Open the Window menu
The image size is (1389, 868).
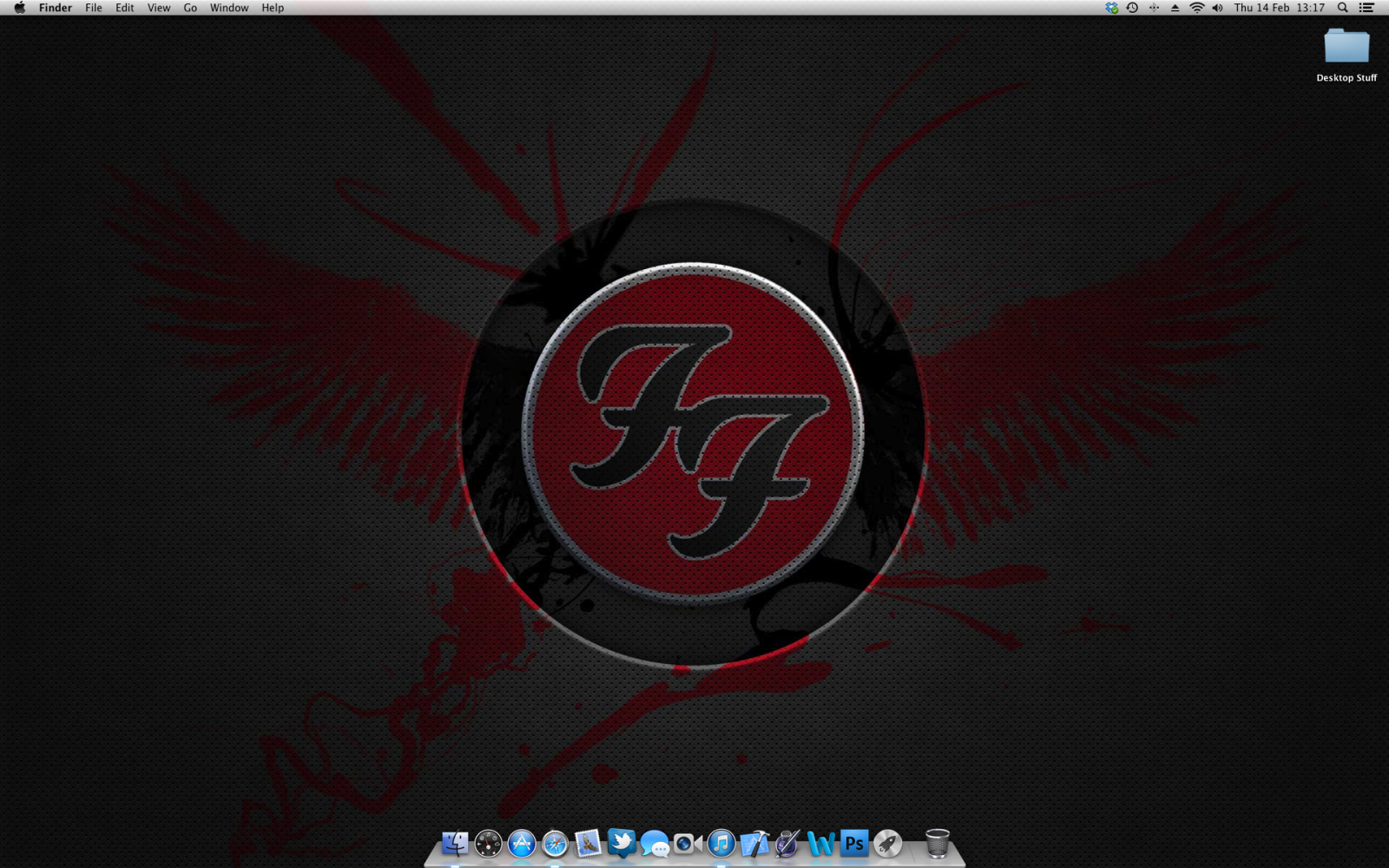229,8
